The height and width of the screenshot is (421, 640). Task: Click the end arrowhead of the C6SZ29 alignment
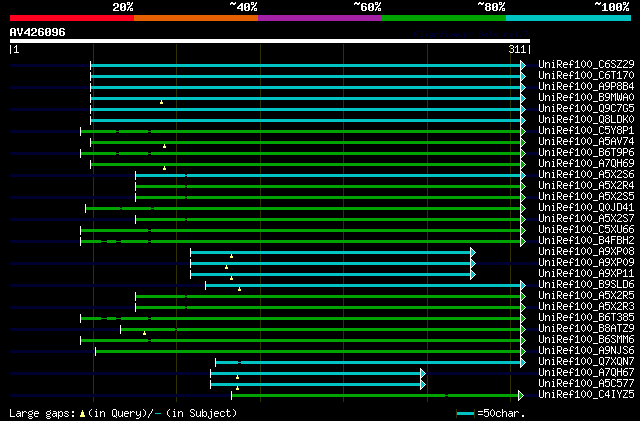click(523, 65)
